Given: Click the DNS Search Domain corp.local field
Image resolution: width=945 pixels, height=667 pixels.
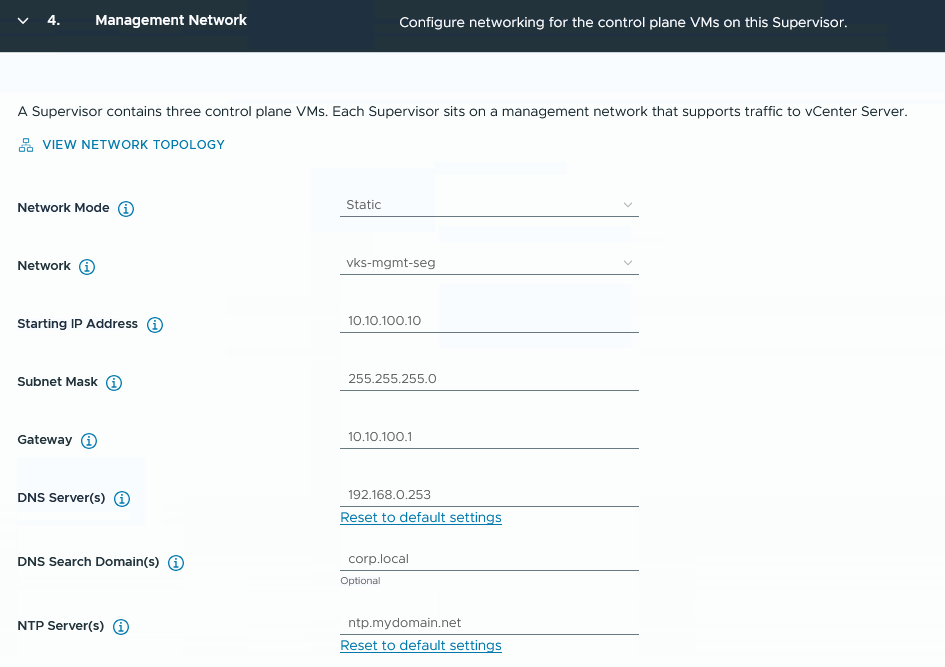Looking at the screenshot, I should coord(489,559).
